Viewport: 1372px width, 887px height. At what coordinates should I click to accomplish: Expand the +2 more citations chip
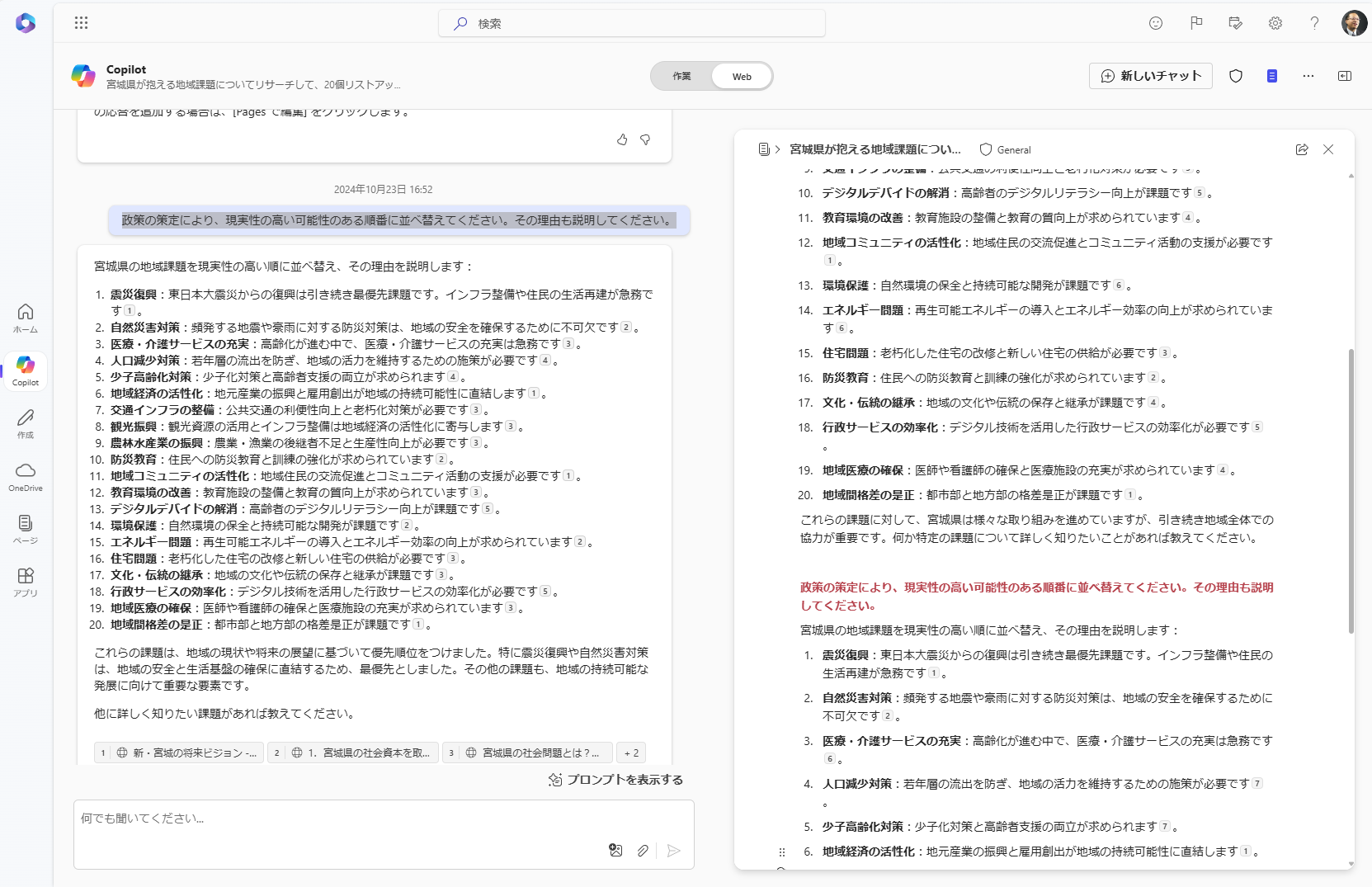click(x=631, y=753)
